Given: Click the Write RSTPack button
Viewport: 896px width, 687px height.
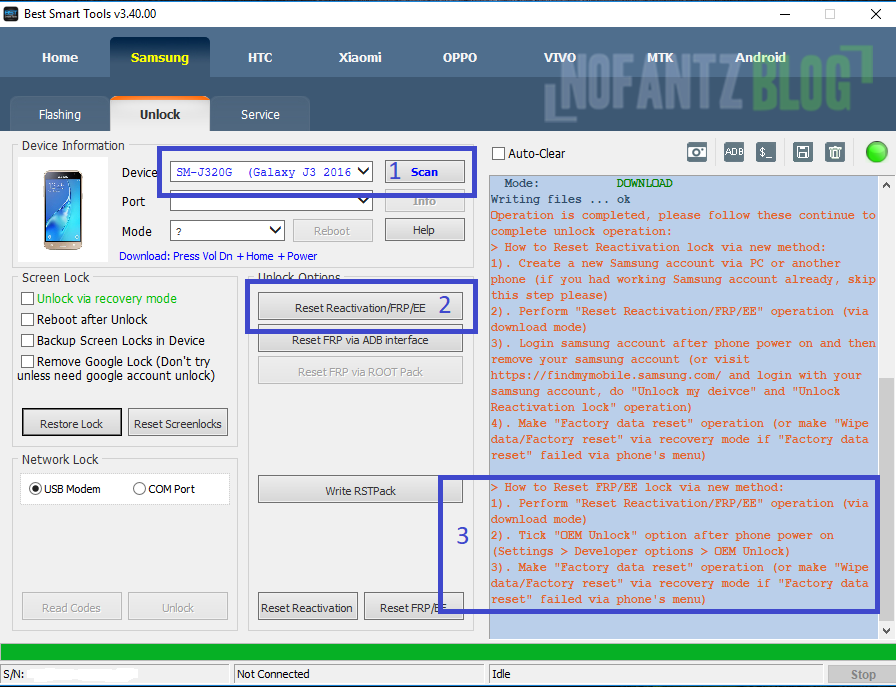Looking at the screenshot, I should [360, 490].
